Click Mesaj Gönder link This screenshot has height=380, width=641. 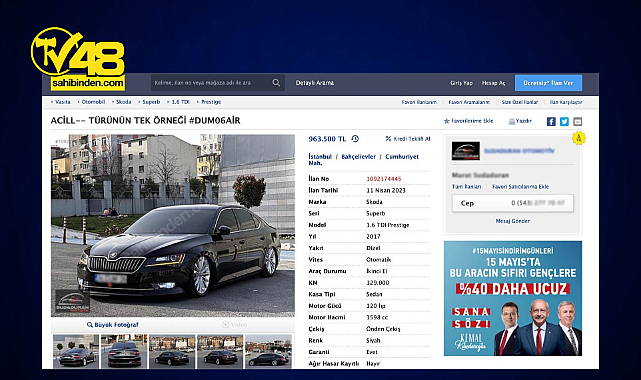pyautogui.click(x=513, y=221)
